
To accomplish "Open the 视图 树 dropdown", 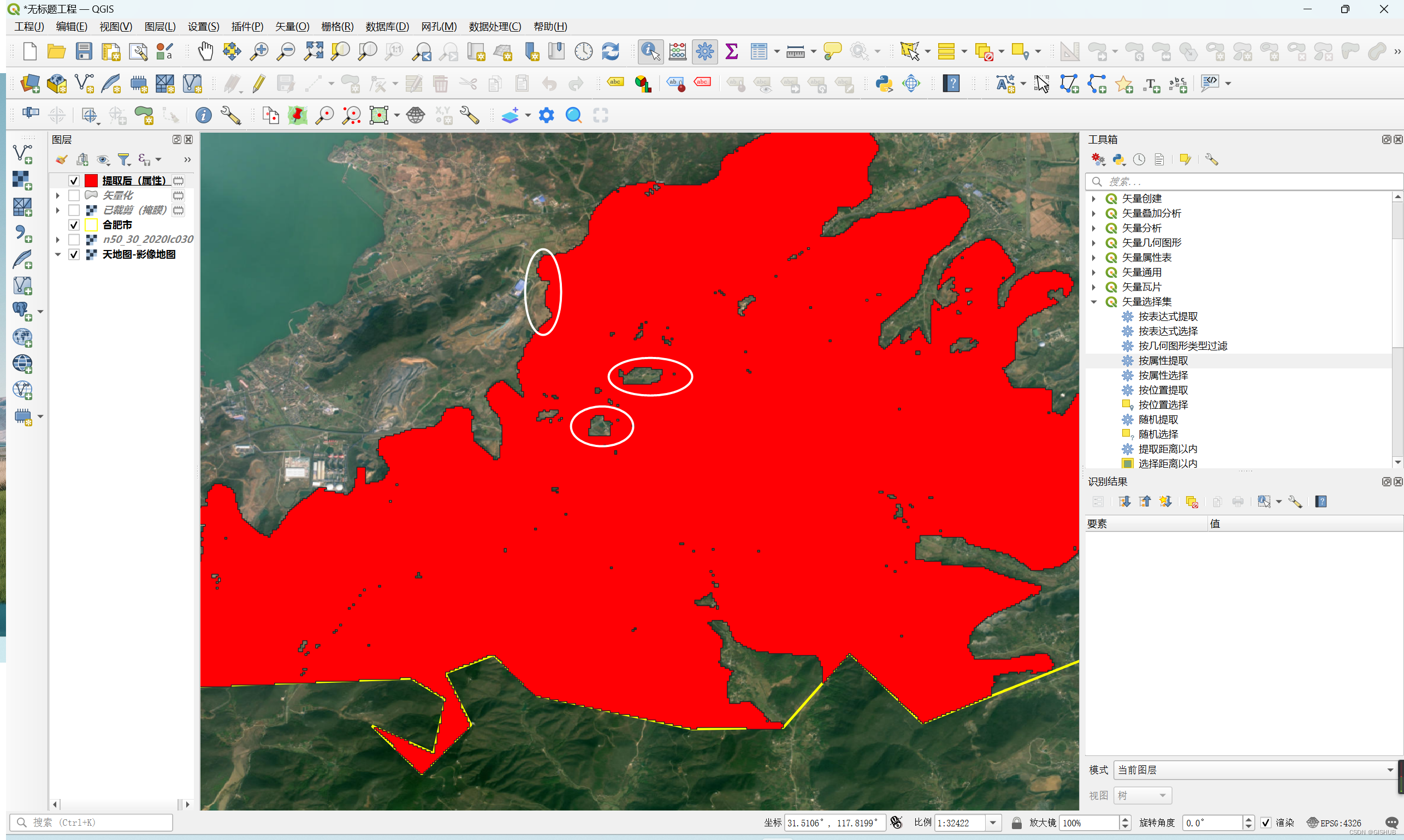I will coord(1142,795).
